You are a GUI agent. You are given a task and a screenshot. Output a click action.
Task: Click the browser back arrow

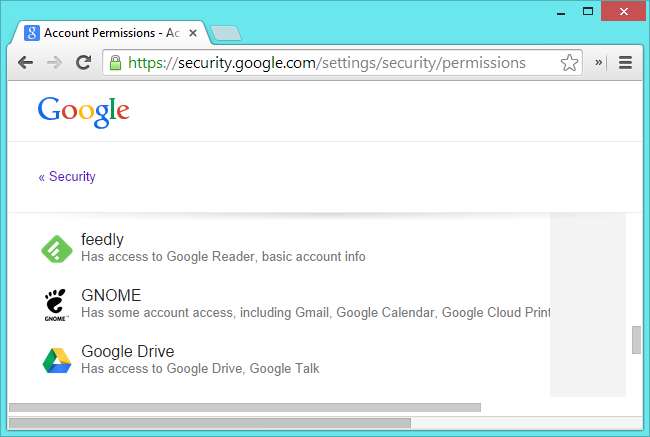point(25,62)
